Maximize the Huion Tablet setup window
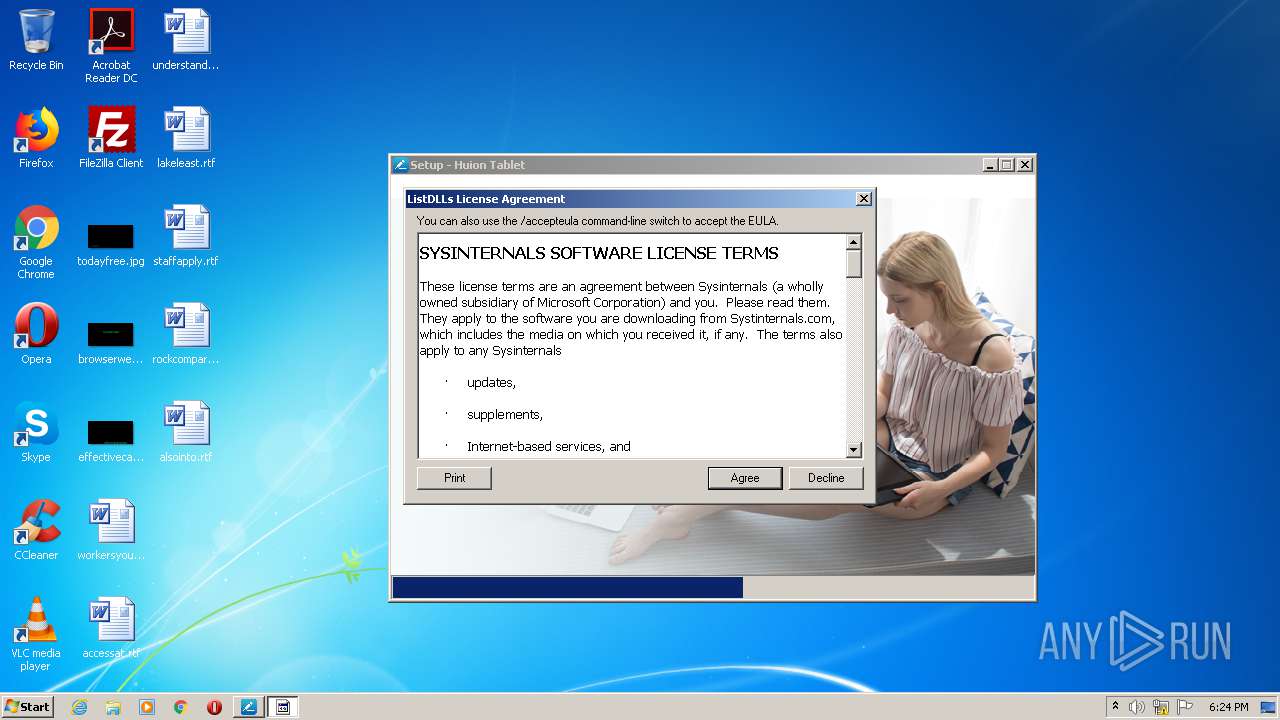Viewport: 1280px width, 720px height. point(1007,165)
